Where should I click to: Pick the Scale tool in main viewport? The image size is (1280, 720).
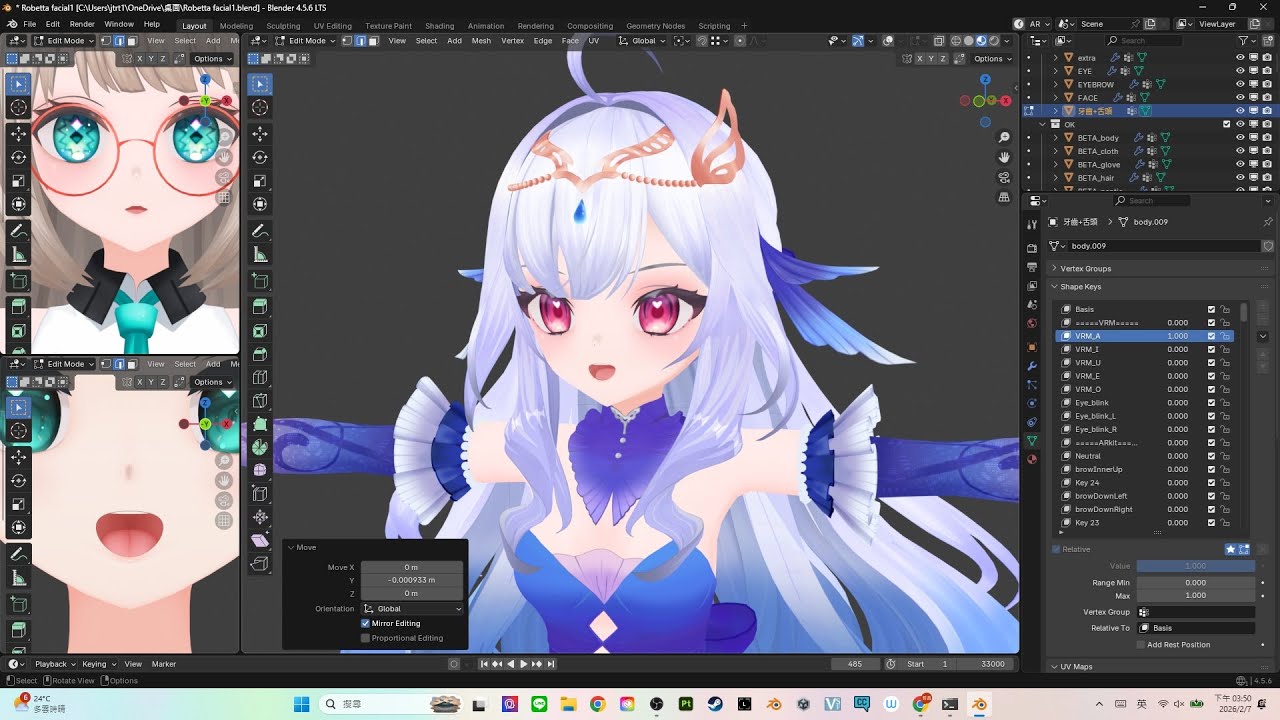[x=260, y=181]
